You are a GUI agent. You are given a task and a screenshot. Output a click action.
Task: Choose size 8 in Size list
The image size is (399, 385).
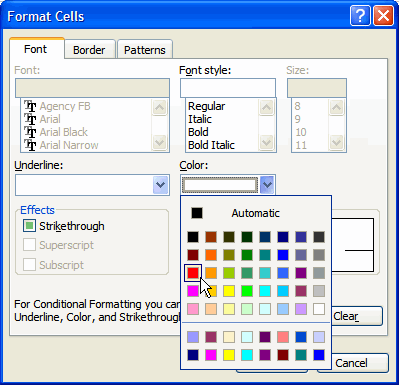(x=297, y=106)
